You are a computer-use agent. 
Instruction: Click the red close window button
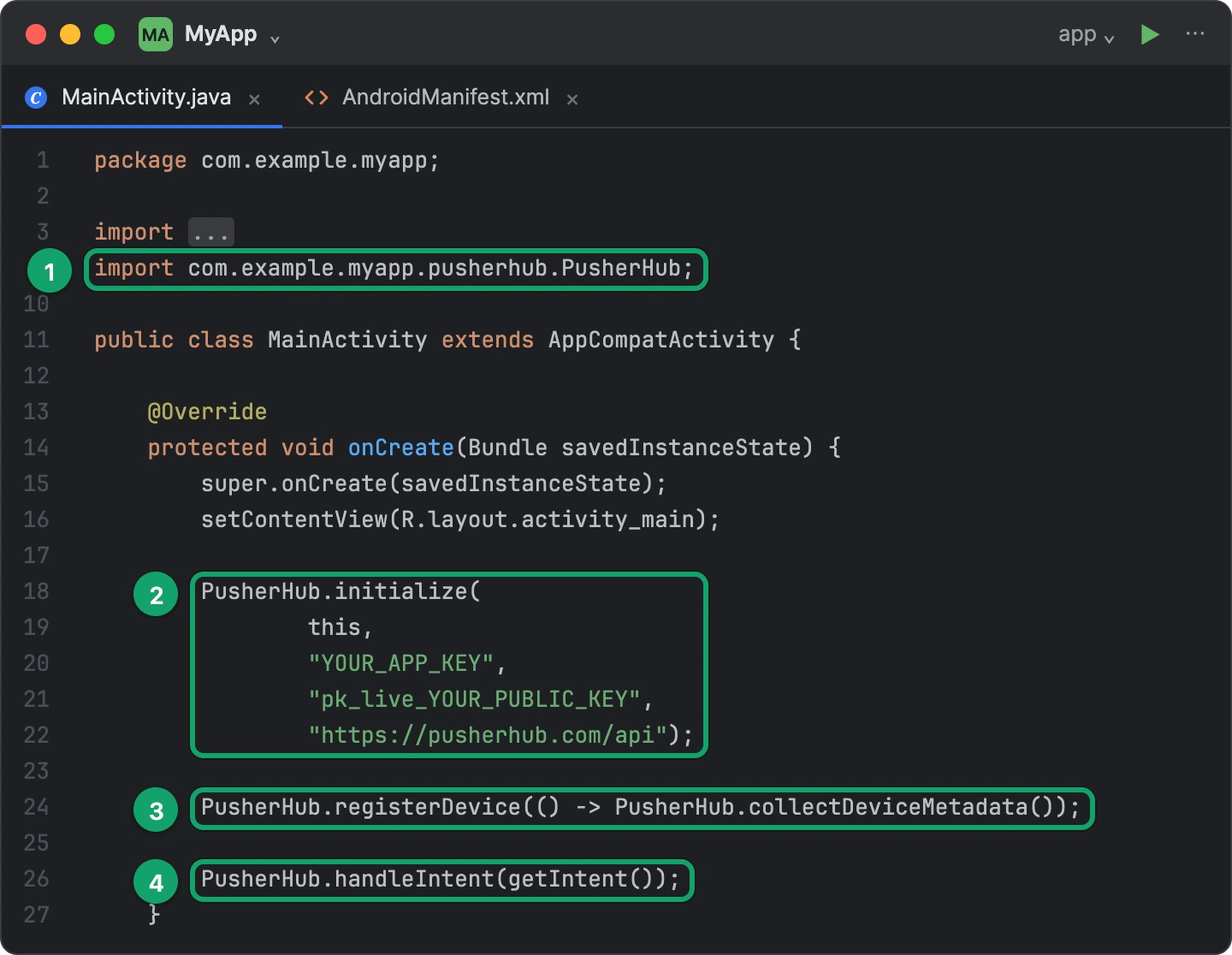click(36, 34)
